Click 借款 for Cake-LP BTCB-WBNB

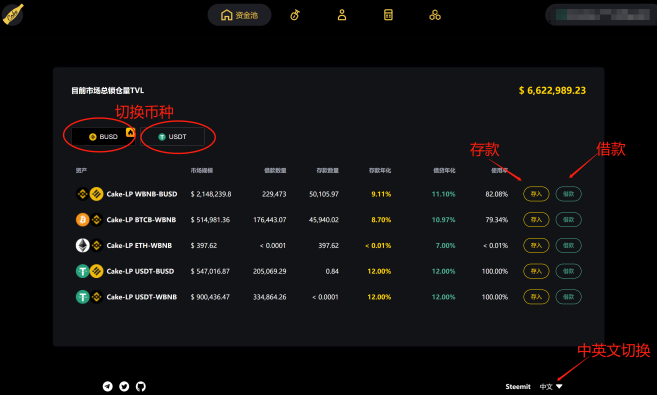coord(568,219)
